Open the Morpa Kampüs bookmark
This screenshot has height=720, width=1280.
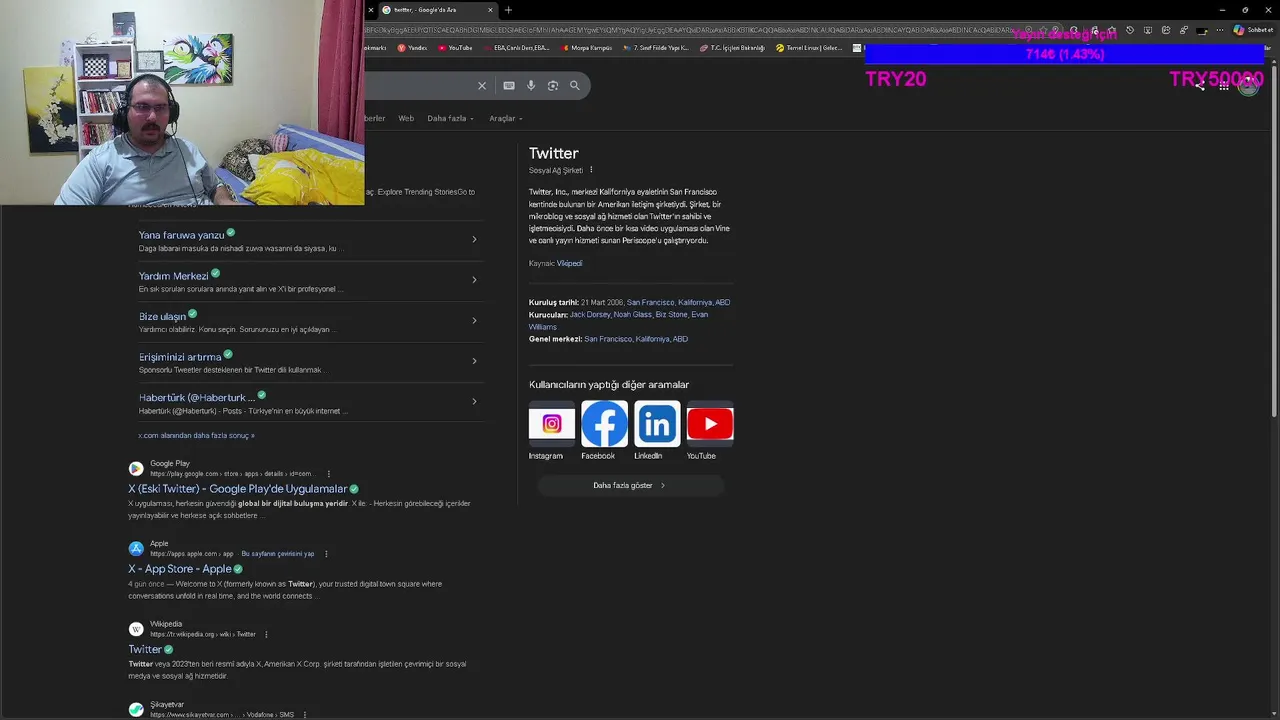[x=587, y=48]
